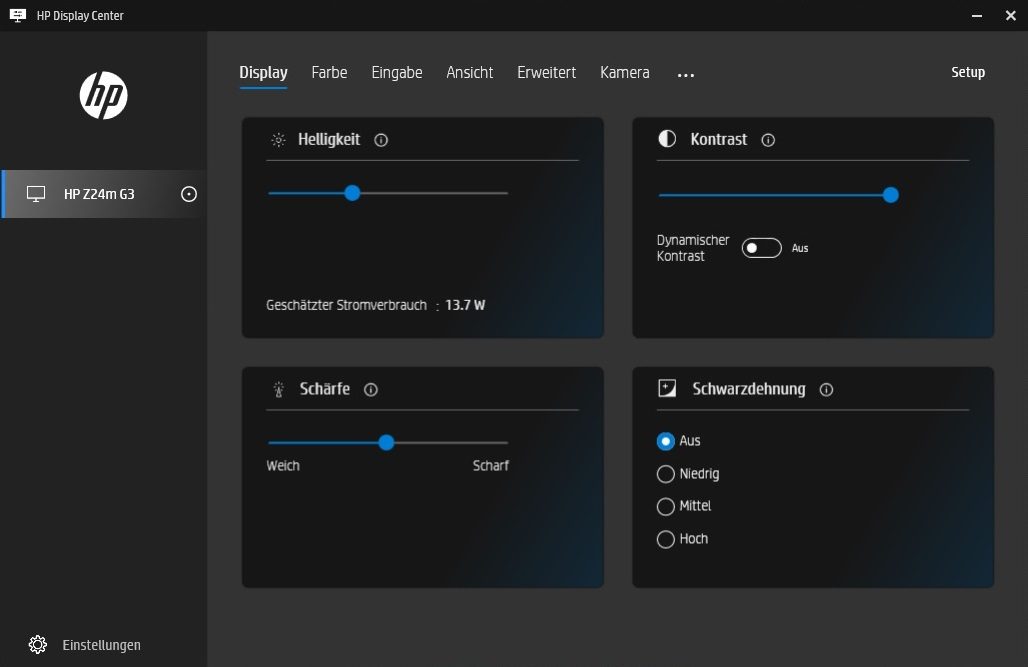Click the Helligkeit slider handle
The image size is (1028, 667).
point(352,193)
